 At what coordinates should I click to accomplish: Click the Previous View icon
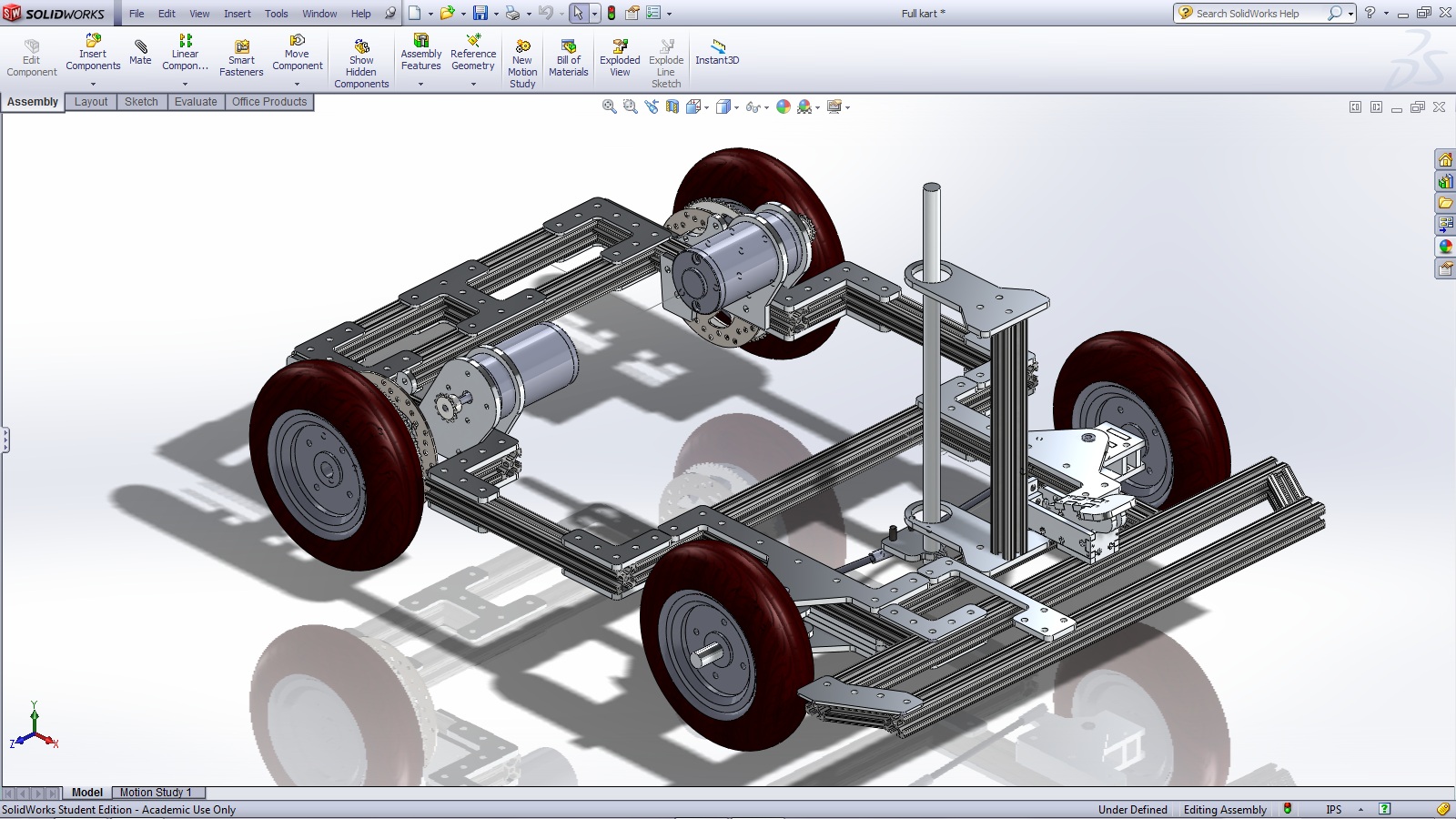(x=652, y=107)
